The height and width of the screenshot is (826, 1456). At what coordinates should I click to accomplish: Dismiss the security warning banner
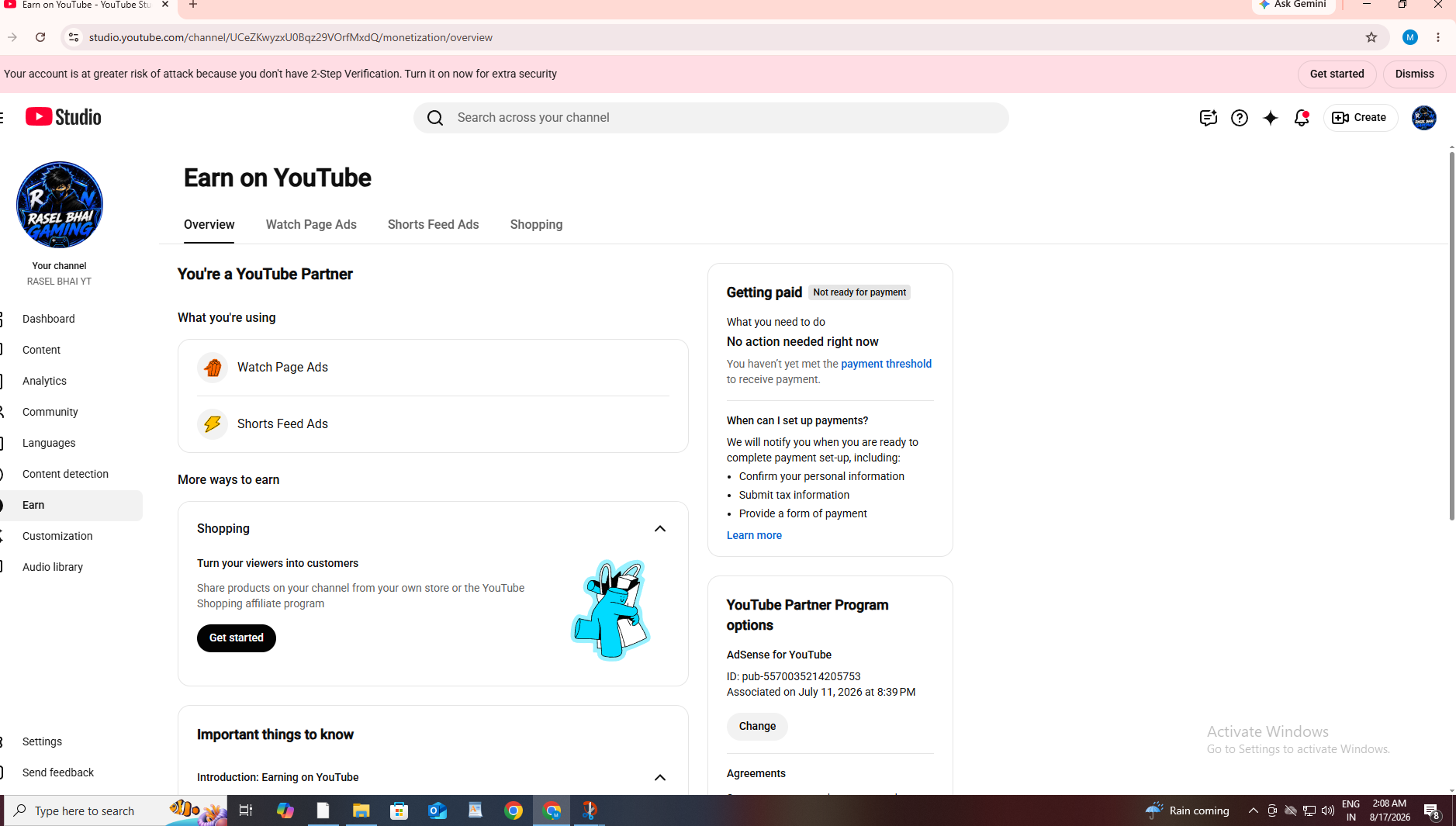point(1414,74)
